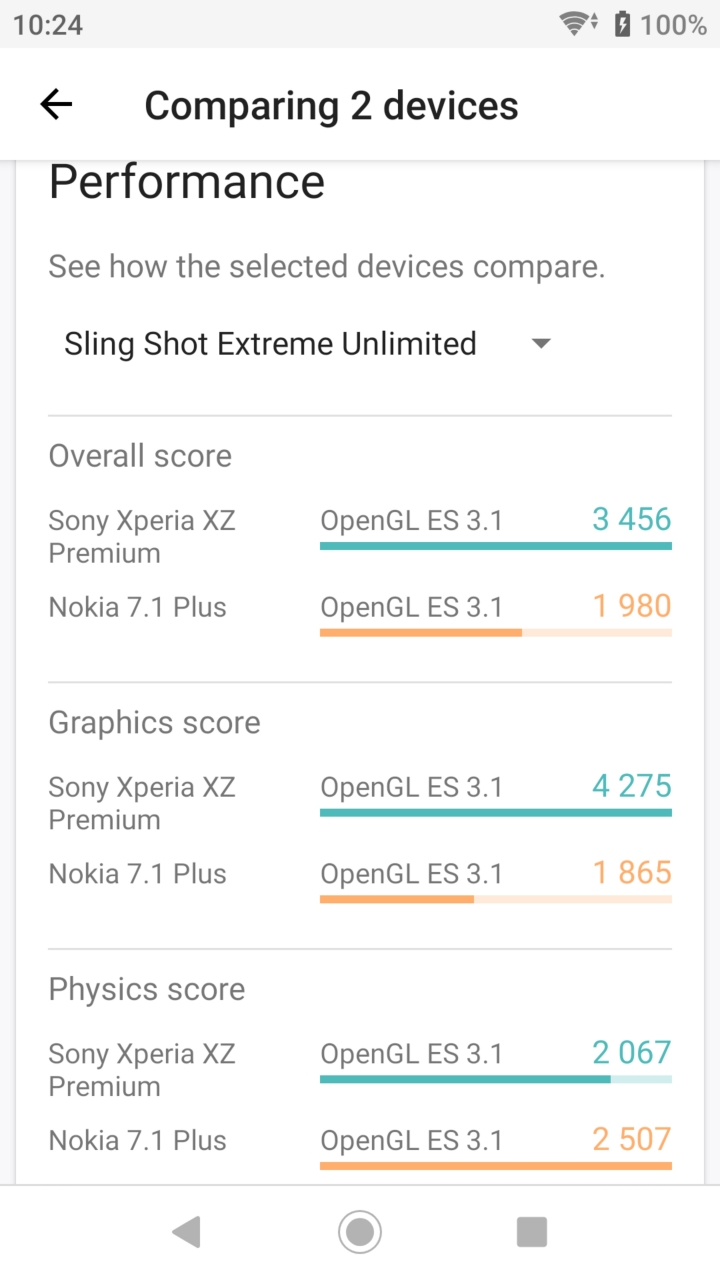Tap the 2 507 Nokia physics score
Image resolution: width=720 pixels, height=1280 pixels.
tap(631, 1139)
